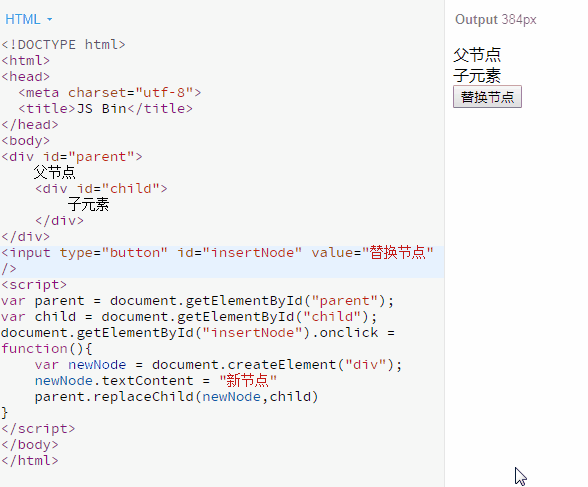Image resolution: width=588 pixels, height=487 pixels.
Task: Click 父节点 text in the code editor
Action: point(55,172)
